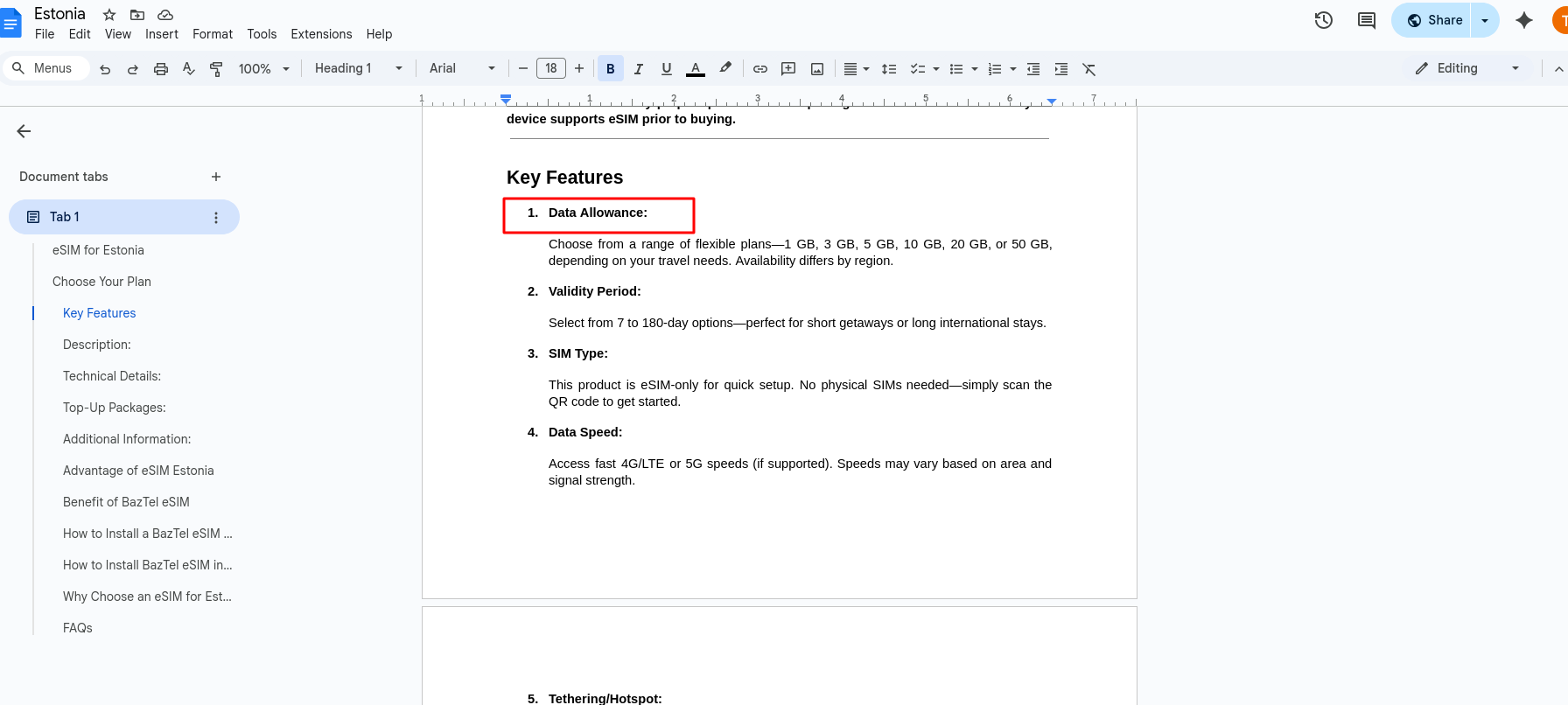Viewport: 1568px width, 705px height.
Task: Click the insert image icon
Action: pos(817,69)
